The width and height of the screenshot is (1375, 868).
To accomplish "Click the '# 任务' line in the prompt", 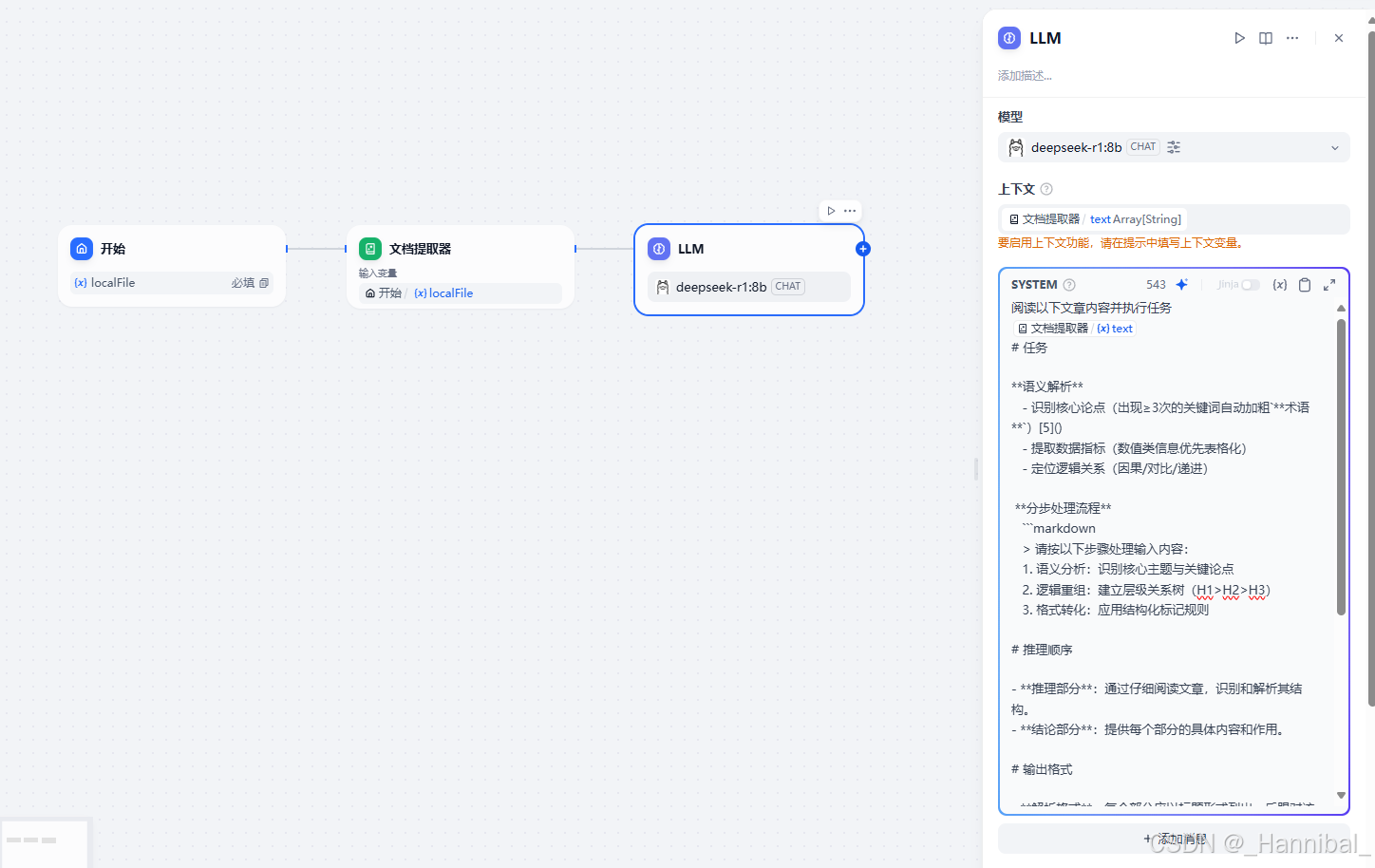I will 1029,348.
